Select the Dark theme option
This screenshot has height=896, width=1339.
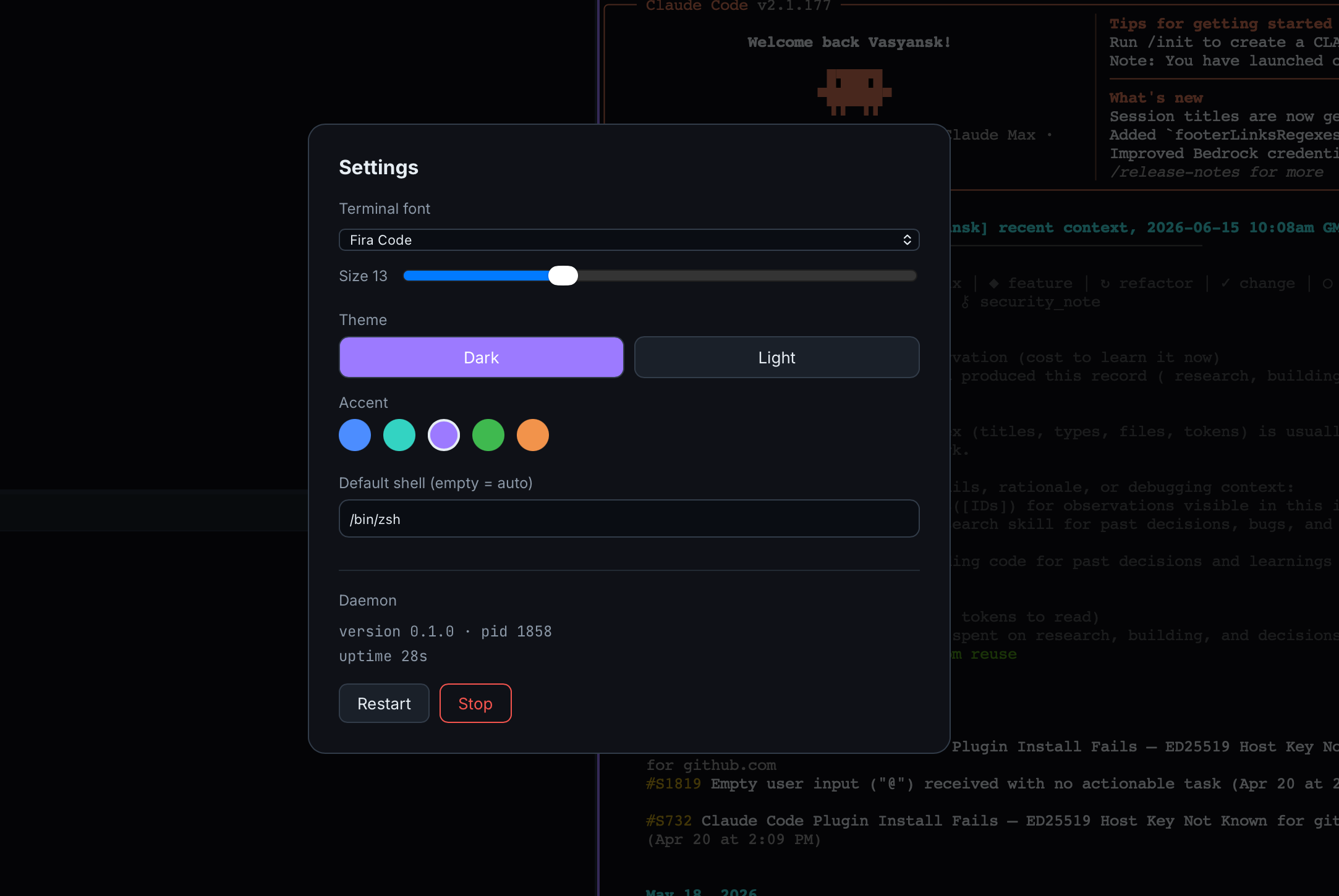pyautogui.click(x=481, y=357)
